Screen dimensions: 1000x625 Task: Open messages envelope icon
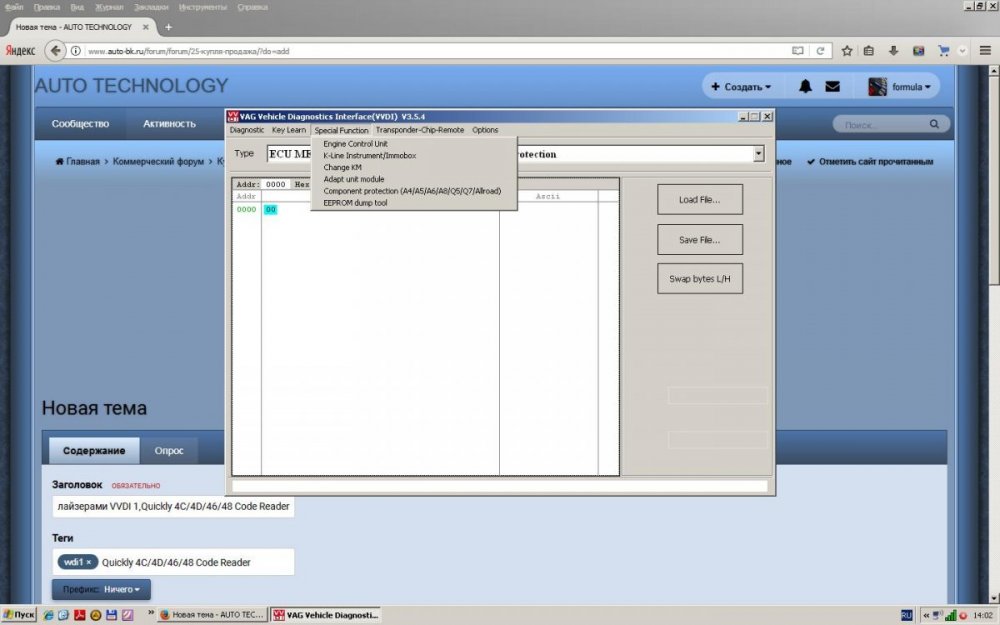832,86
